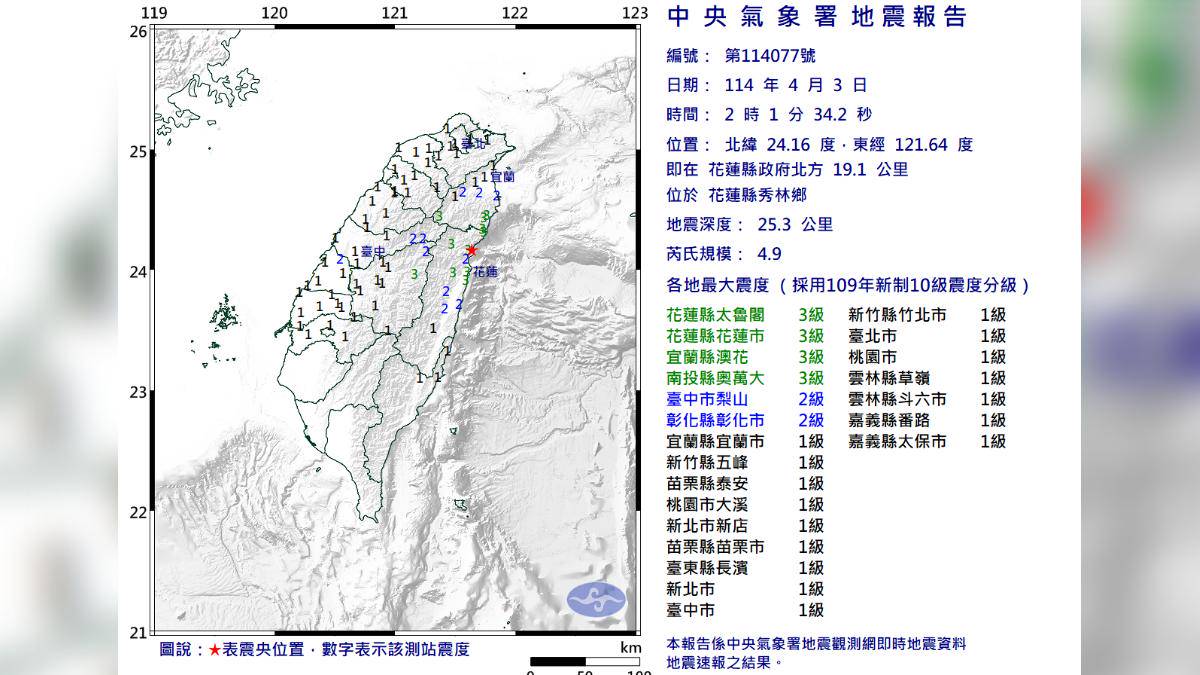1200x675 pixels.
Task: Click the blue weather administration logo
Action: (x=596, y=599)
